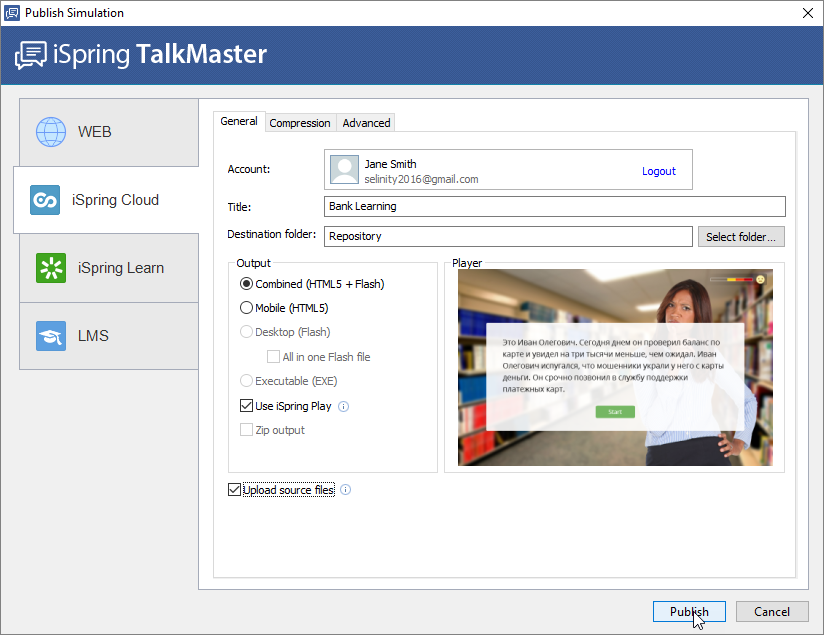Click the Publish button
824x635 pixels.
pyautogui.click(x=689, y=611)
